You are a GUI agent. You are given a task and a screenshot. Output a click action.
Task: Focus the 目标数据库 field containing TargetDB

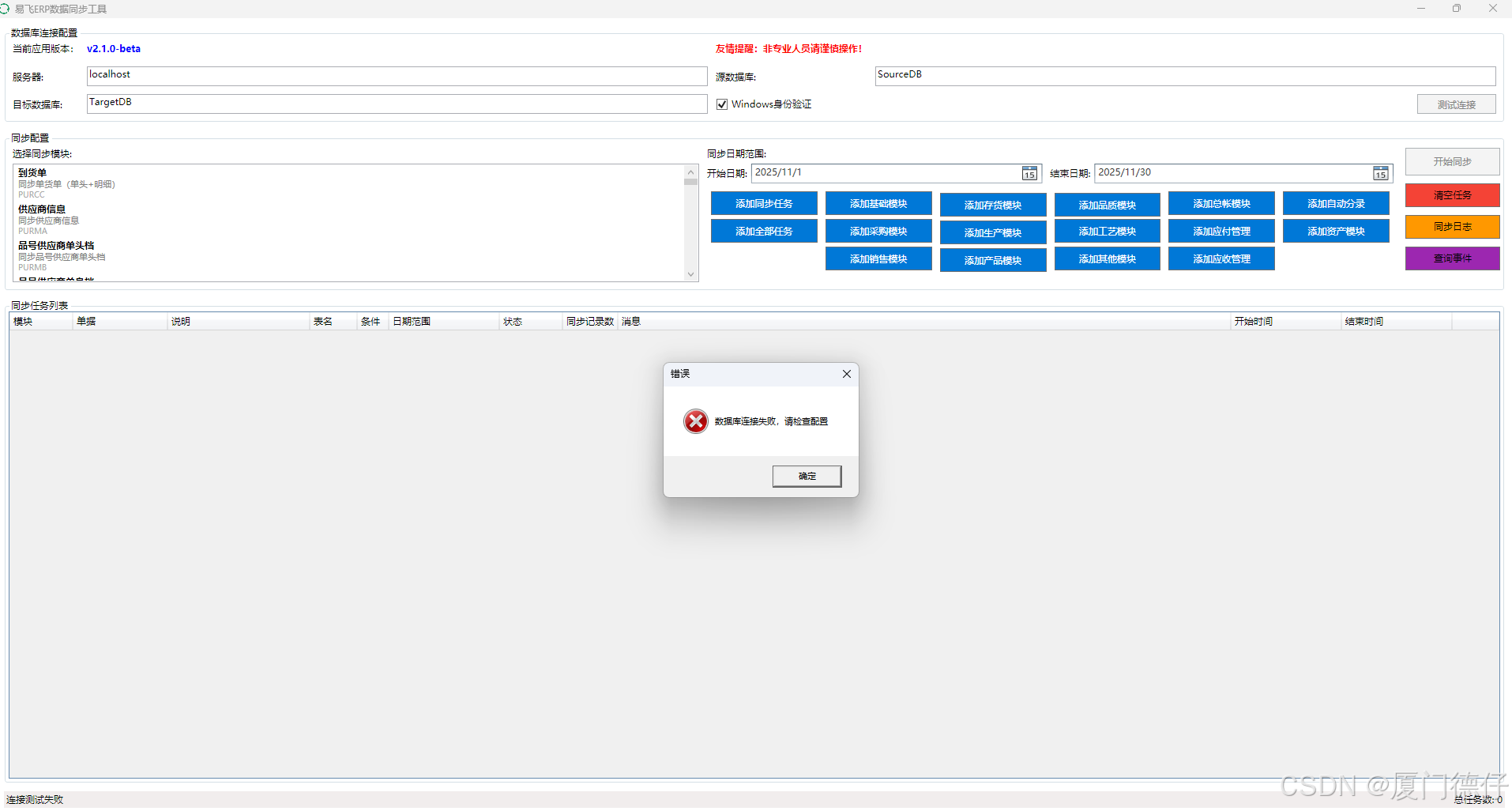397,104
